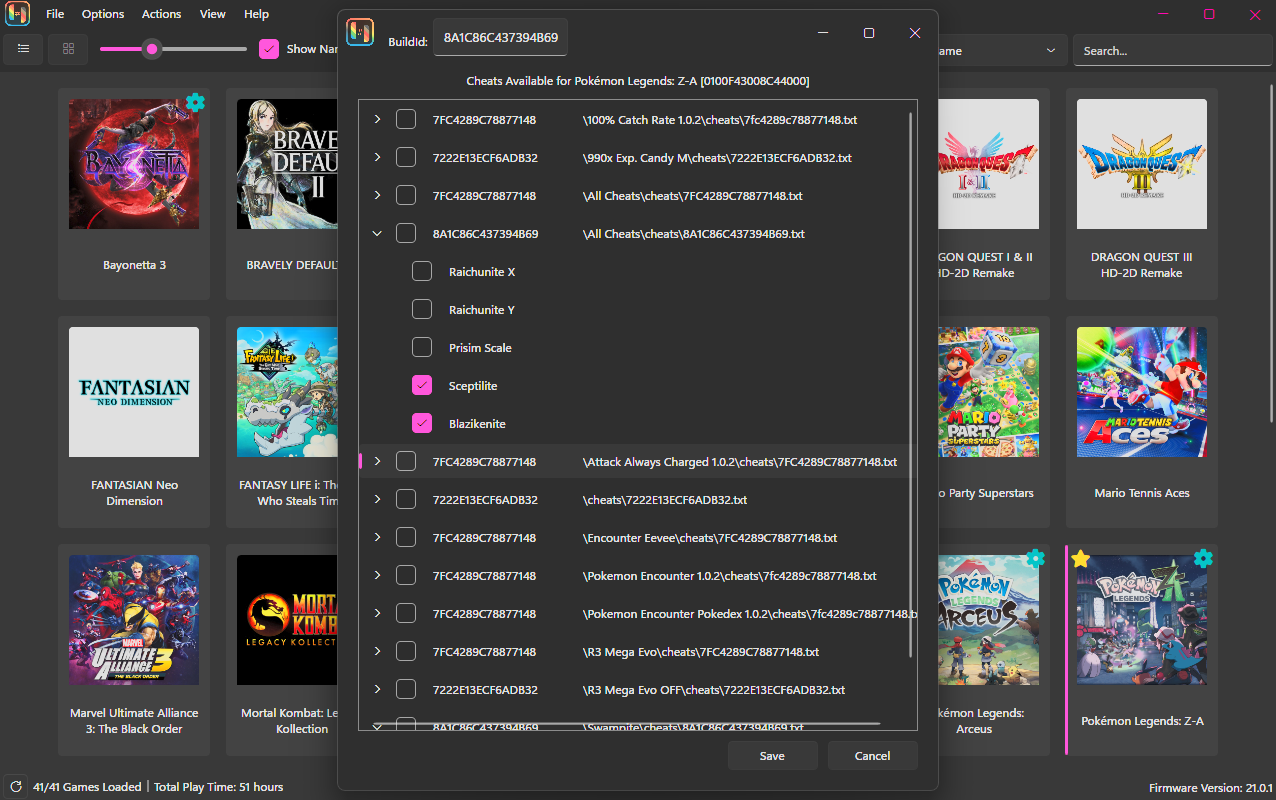
Task: Select FANTASIAN Neo Dimension game card
Action: pyautogui.click(x=134, y=422)
